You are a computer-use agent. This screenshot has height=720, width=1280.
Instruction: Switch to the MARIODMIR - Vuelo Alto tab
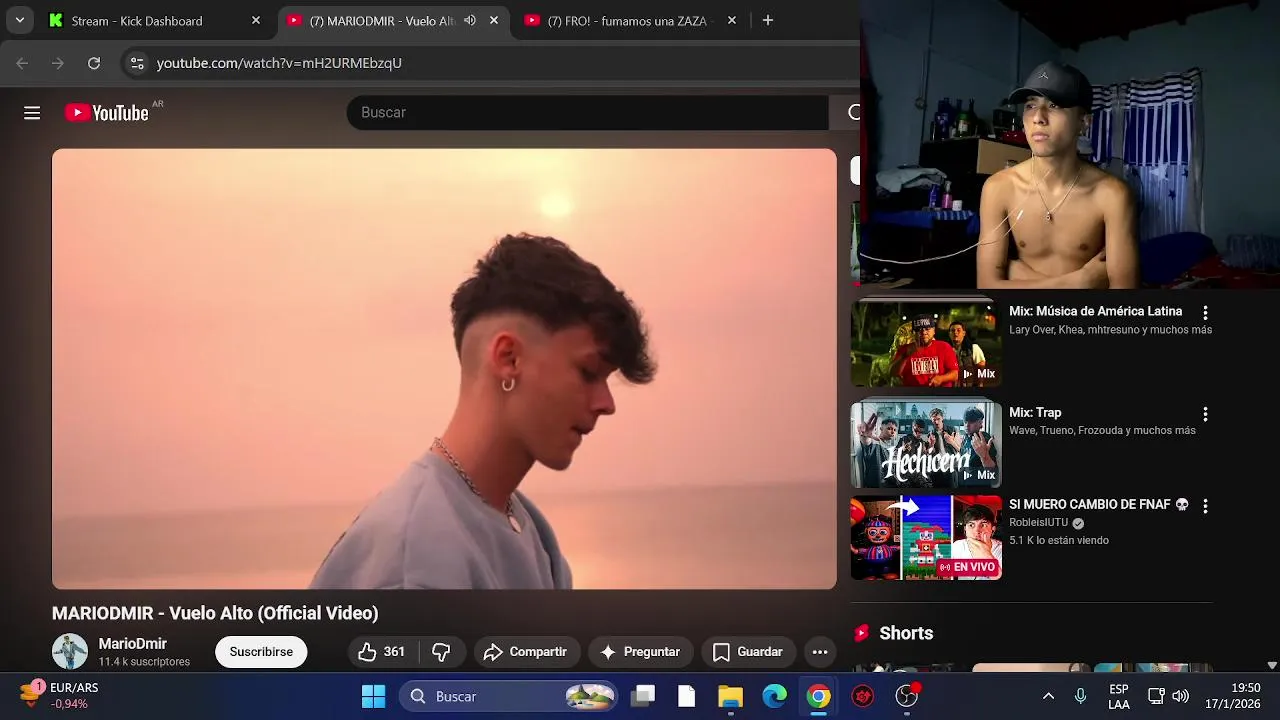point(382,20)
